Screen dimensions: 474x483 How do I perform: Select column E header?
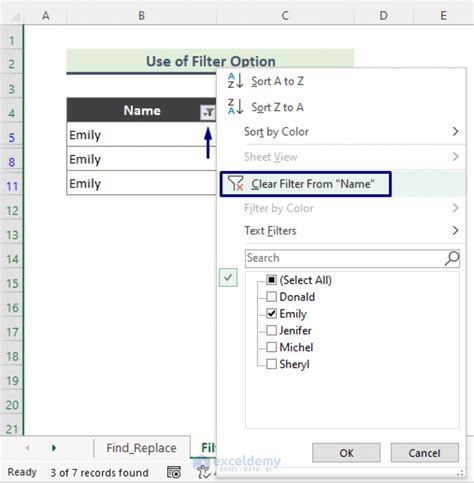[x=443, y=15]
